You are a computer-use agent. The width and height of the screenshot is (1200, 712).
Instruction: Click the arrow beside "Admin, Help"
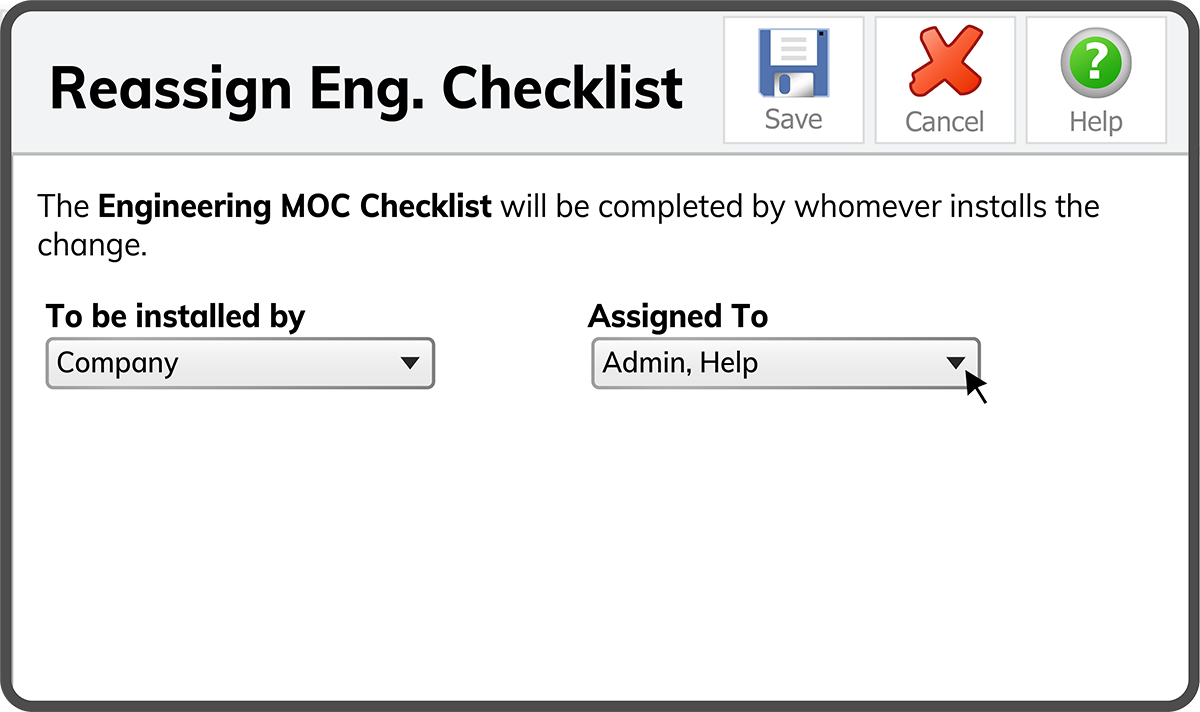[x=956, y=363]
